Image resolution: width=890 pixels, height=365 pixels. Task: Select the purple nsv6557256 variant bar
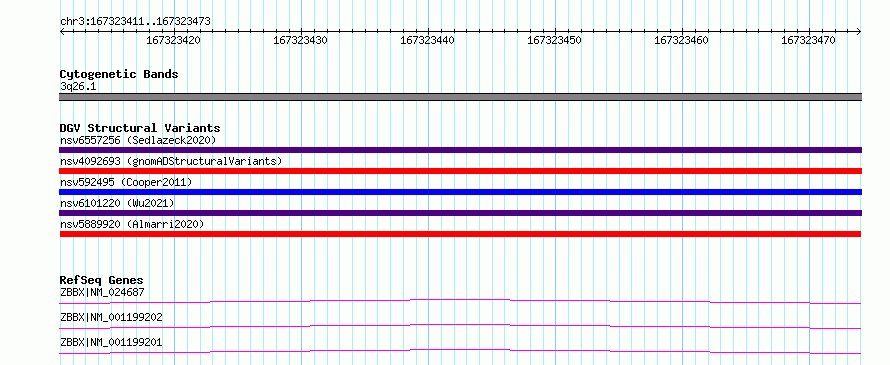(460, 150)
